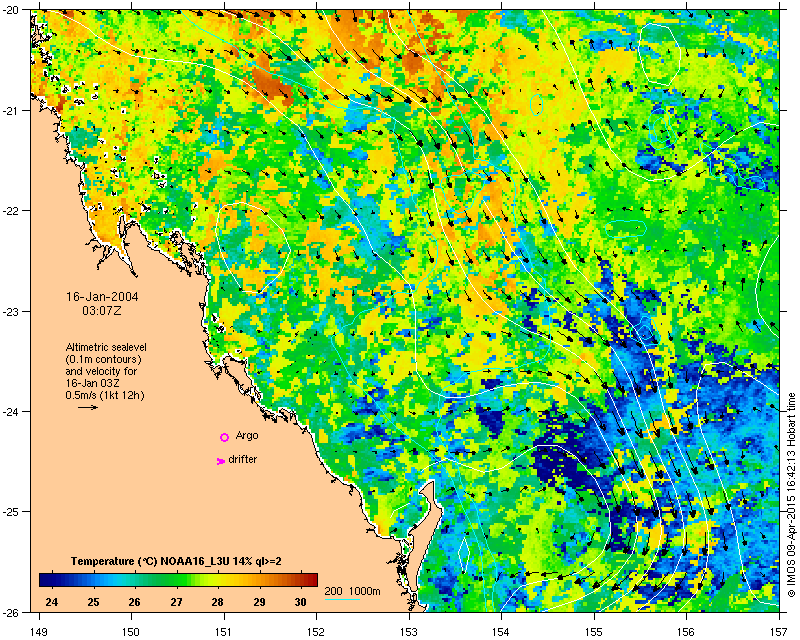This screenshot has height=640, width=800.
Task: Click the 0.5m/s velocity scale arrow
Action: [x=88, y=407]
